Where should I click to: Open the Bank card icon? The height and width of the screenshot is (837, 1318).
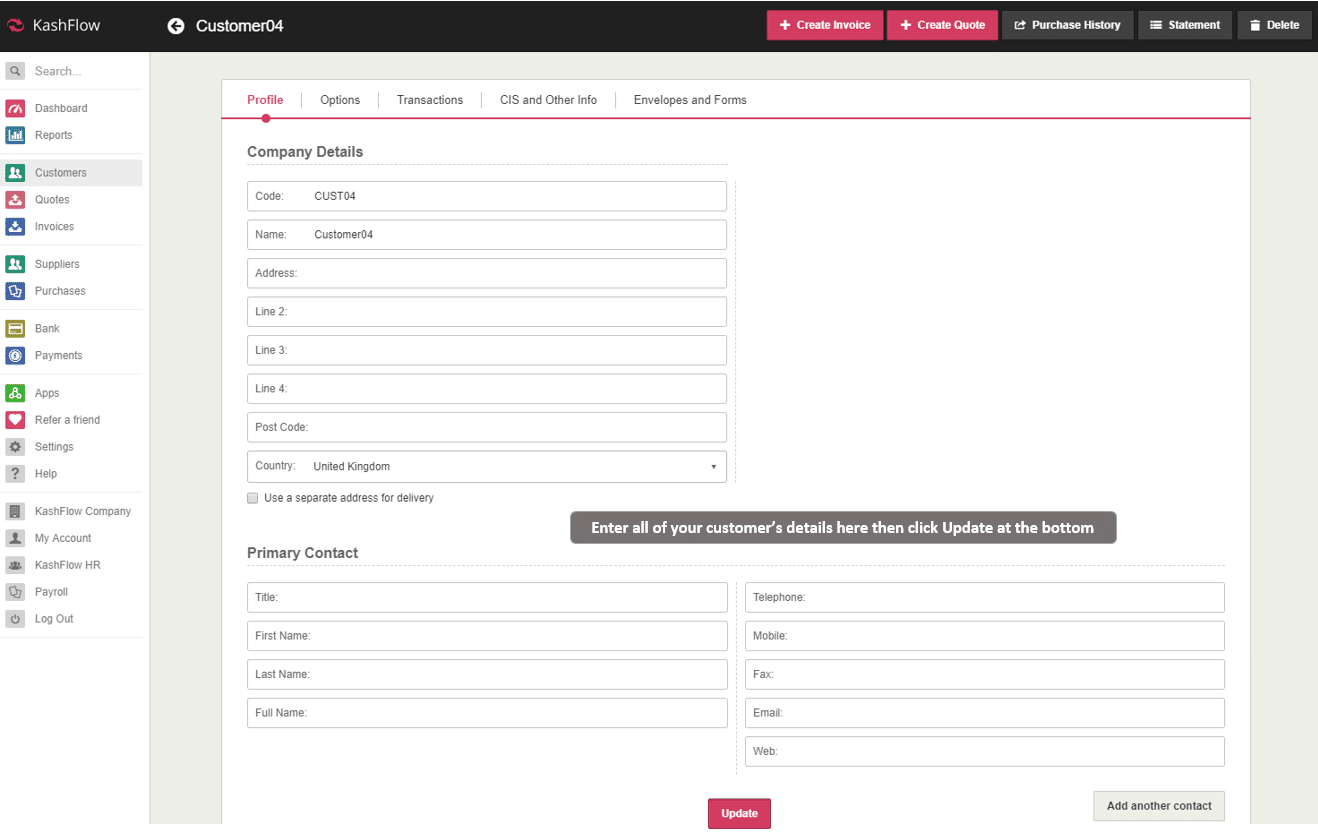15,329
